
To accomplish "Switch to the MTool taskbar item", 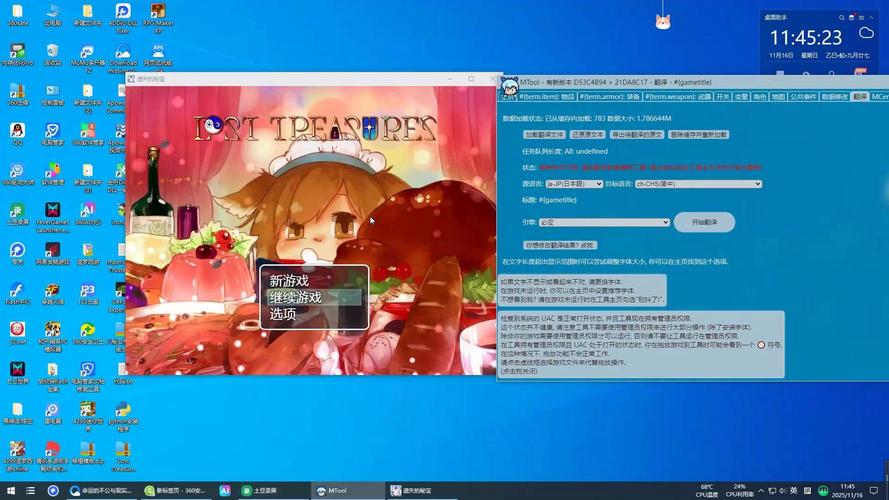I will point(347,490).
